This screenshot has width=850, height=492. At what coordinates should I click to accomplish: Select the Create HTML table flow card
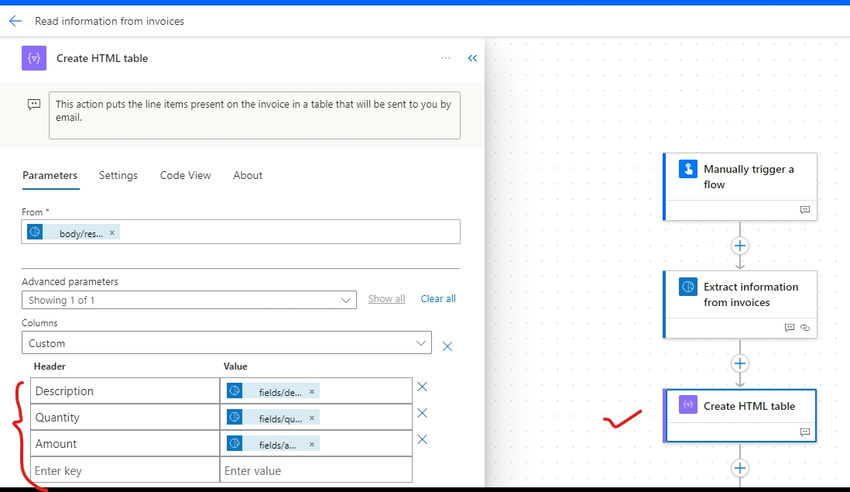point(740,416)
